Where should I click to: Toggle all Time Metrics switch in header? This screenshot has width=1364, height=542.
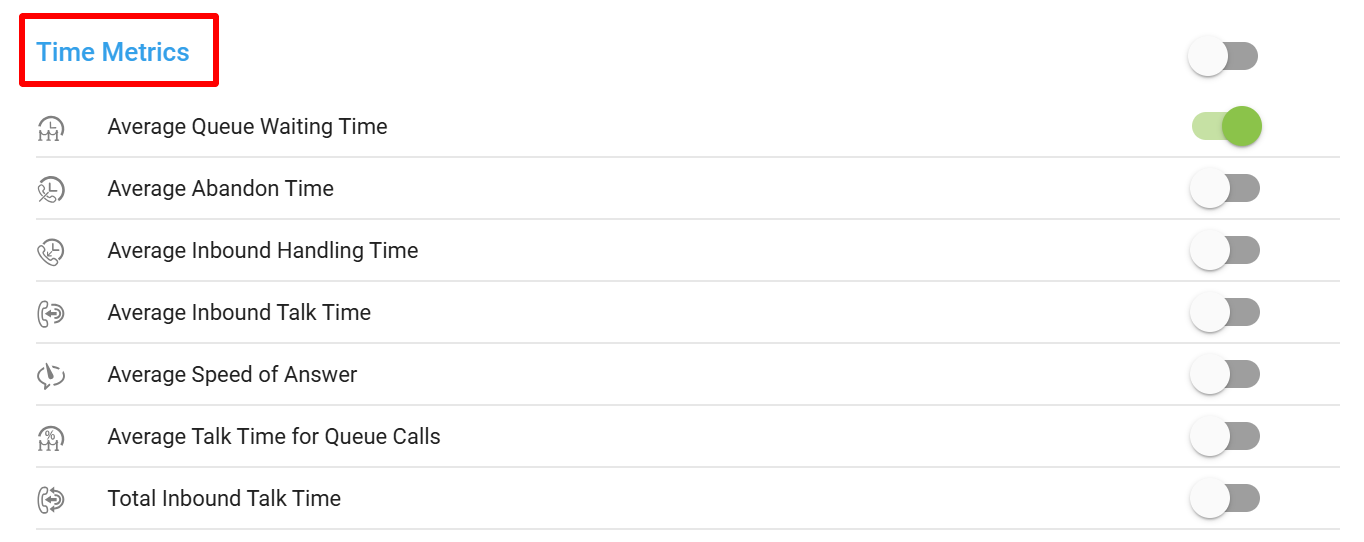(x=1223, y=56)
